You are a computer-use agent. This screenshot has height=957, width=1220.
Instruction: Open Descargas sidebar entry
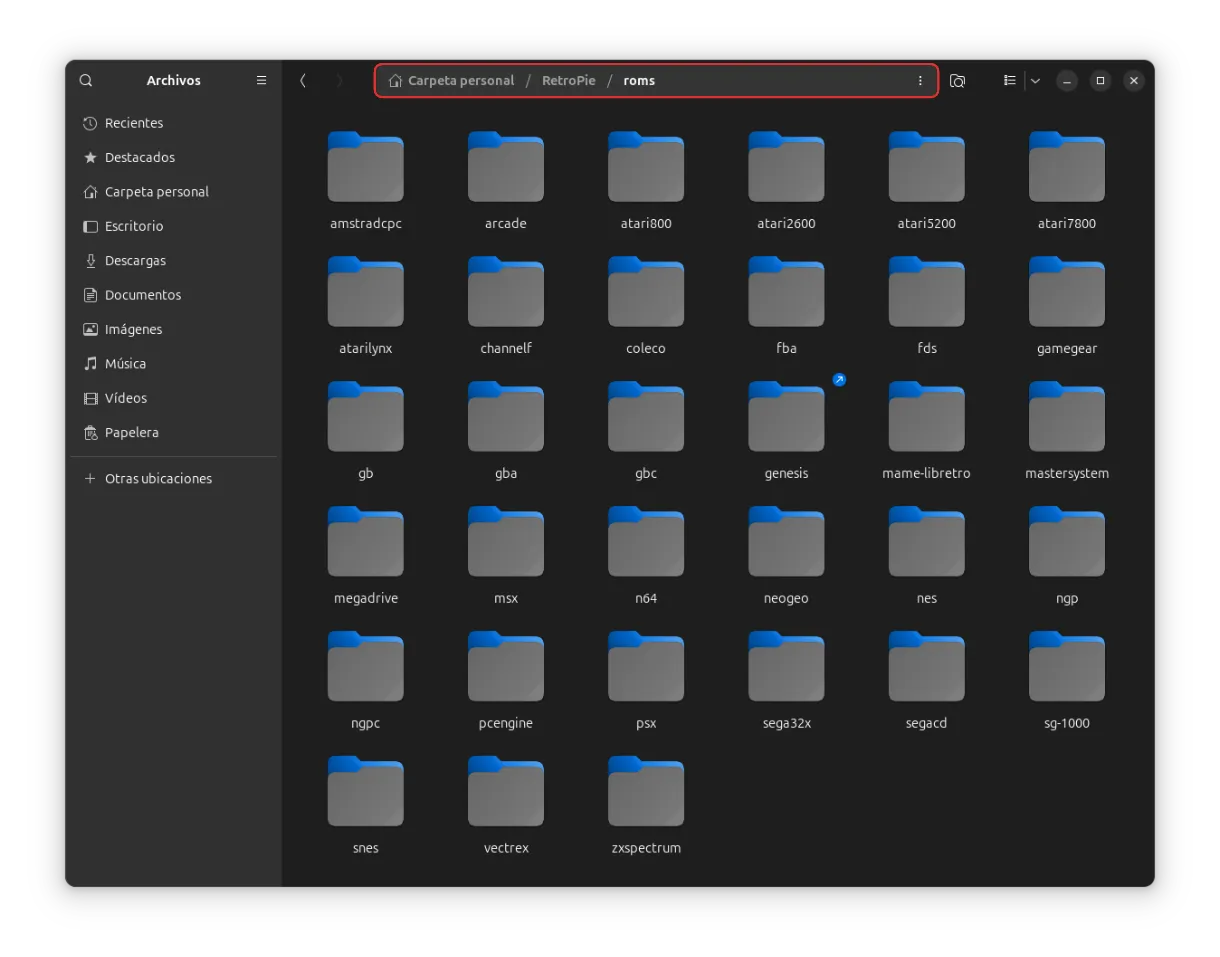(135, 261)
